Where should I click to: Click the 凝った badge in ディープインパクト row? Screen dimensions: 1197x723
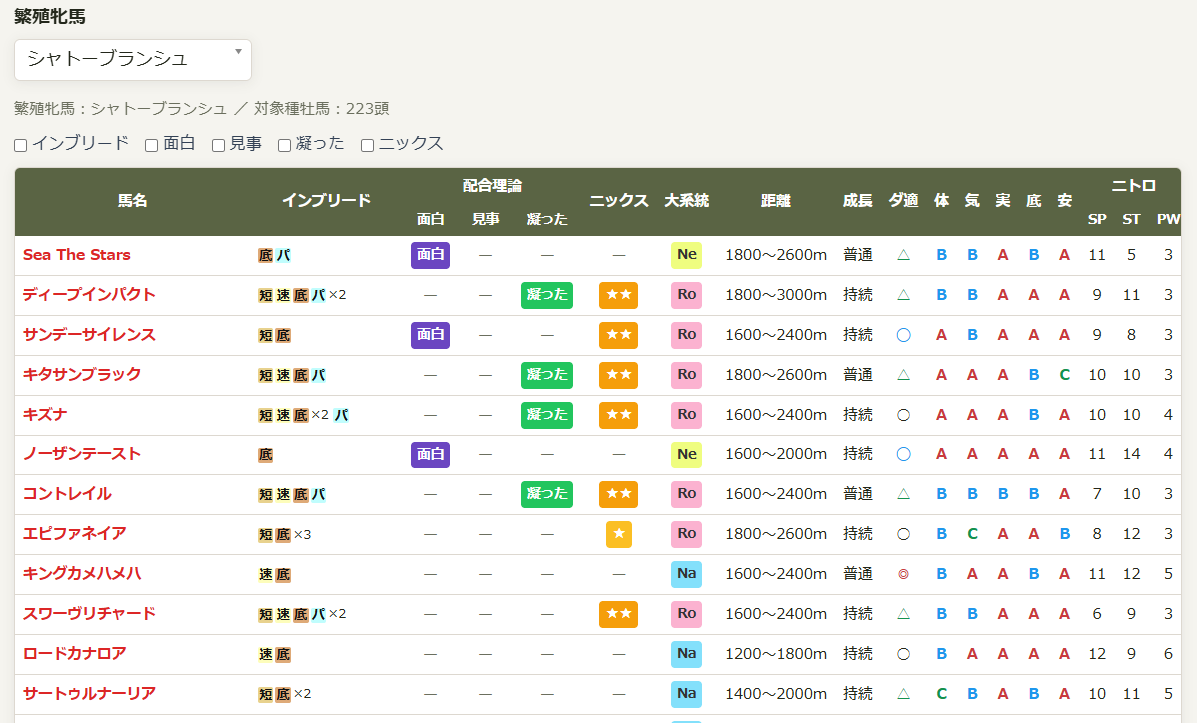point(547,295)
